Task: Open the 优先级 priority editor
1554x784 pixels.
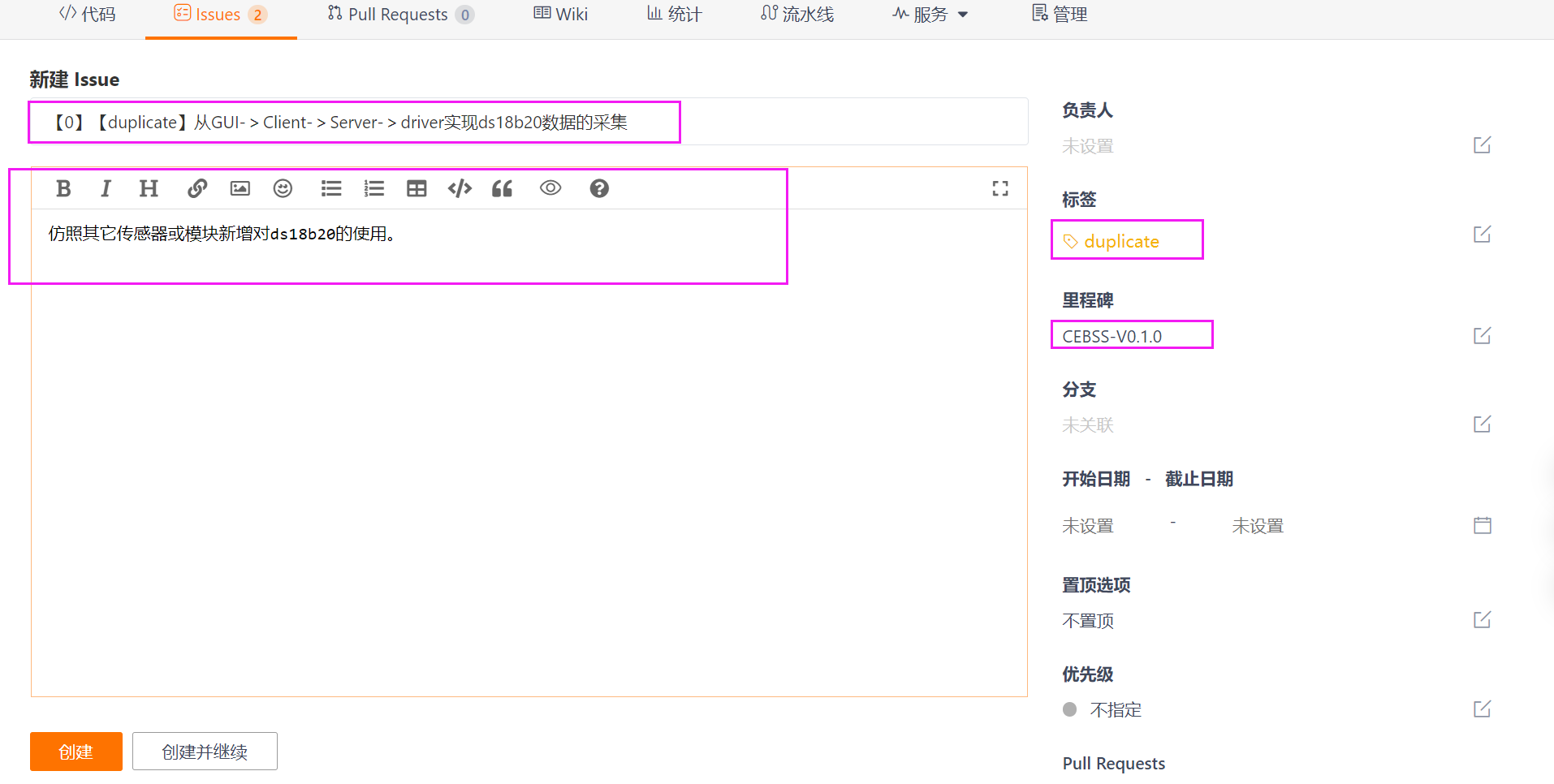Action: pyautogui.click(x=1482, y=709)
